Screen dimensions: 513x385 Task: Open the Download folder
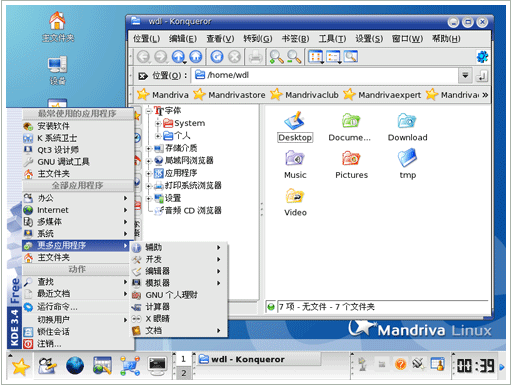(407, 127)
